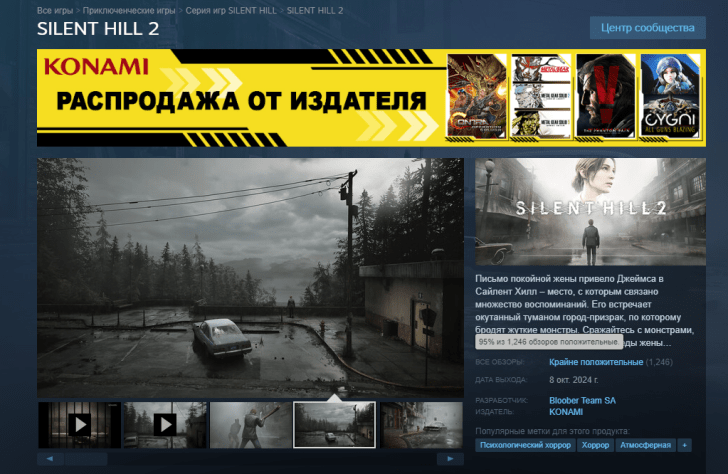Click the left arrow of thumbnail strip
This screenshot has width=728, height=474.
pos(50,459)
